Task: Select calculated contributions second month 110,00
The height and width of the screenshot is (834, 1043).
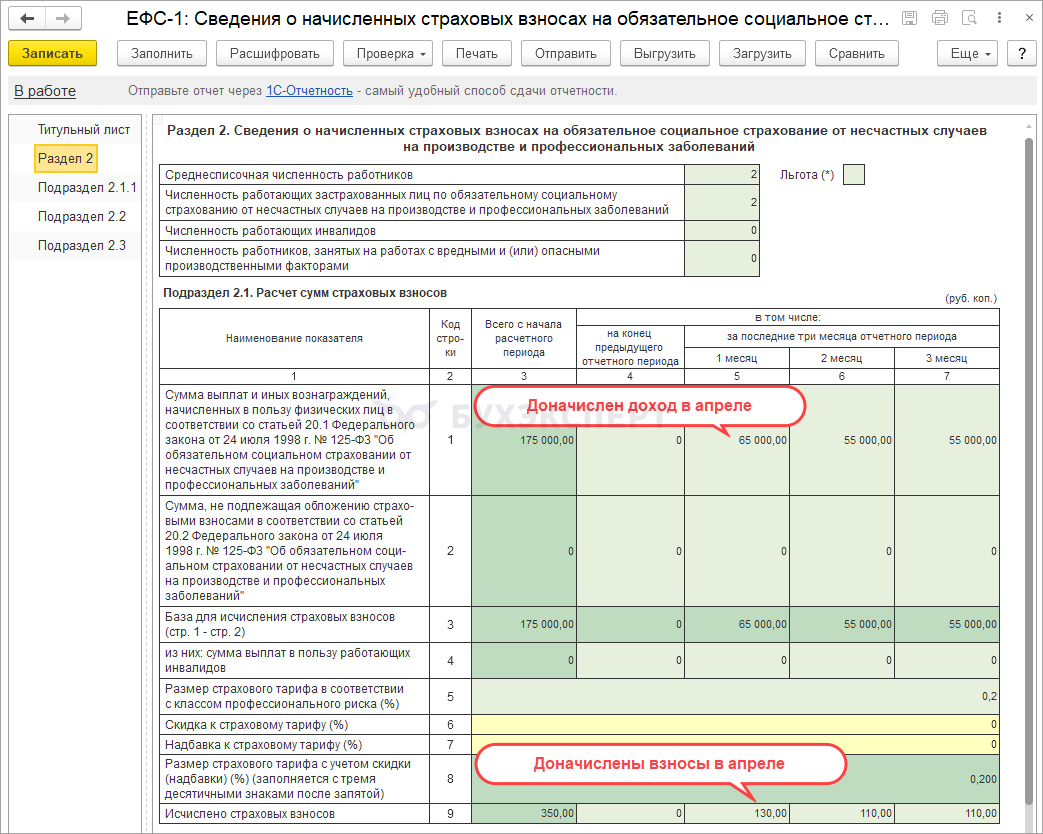Action: click(x=841, y=813)
